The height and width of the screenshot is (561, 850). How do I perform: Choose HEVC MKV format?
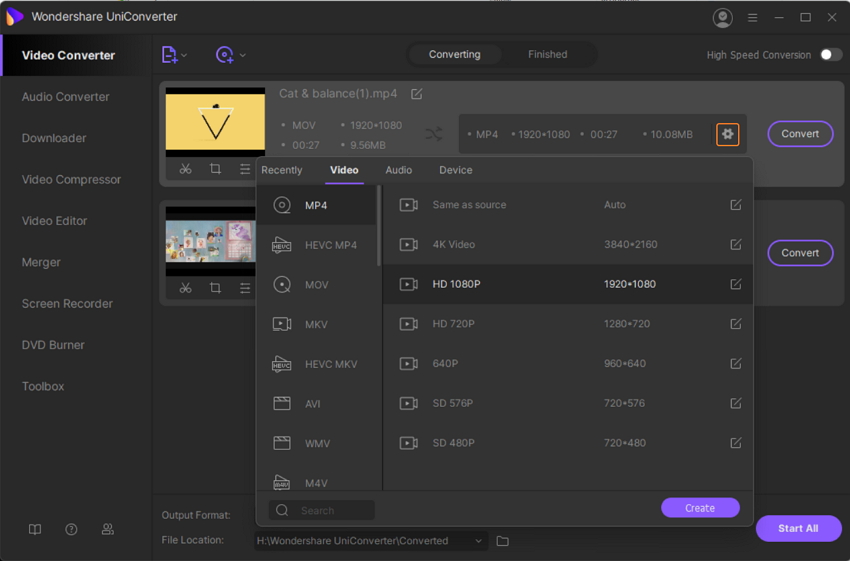coord(317,364)
